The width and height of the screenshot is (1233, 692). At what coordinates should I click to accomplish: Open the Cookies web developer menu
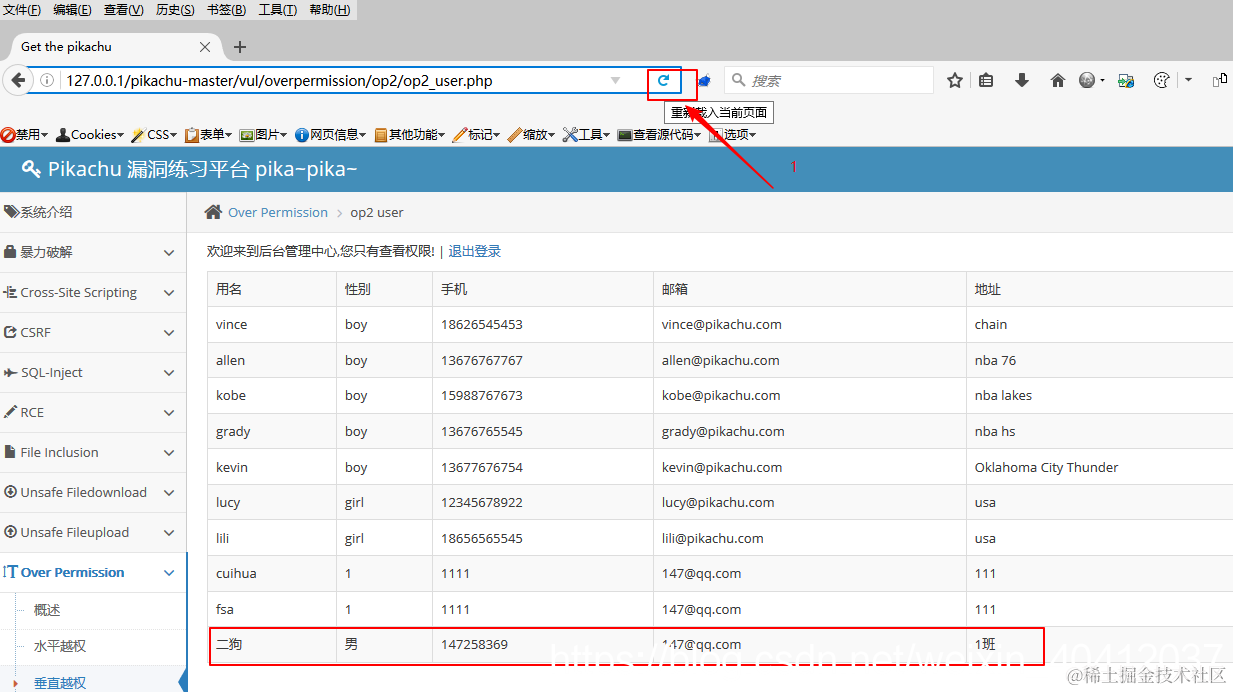pos(90,134)
